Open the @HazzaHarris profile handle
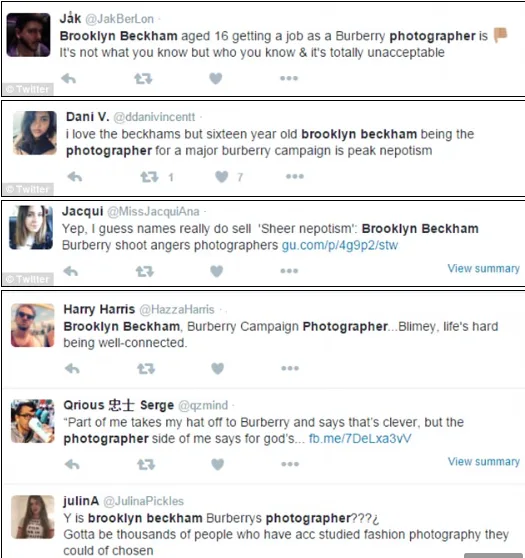The image size is (525, 558). [x=177, y=310]
